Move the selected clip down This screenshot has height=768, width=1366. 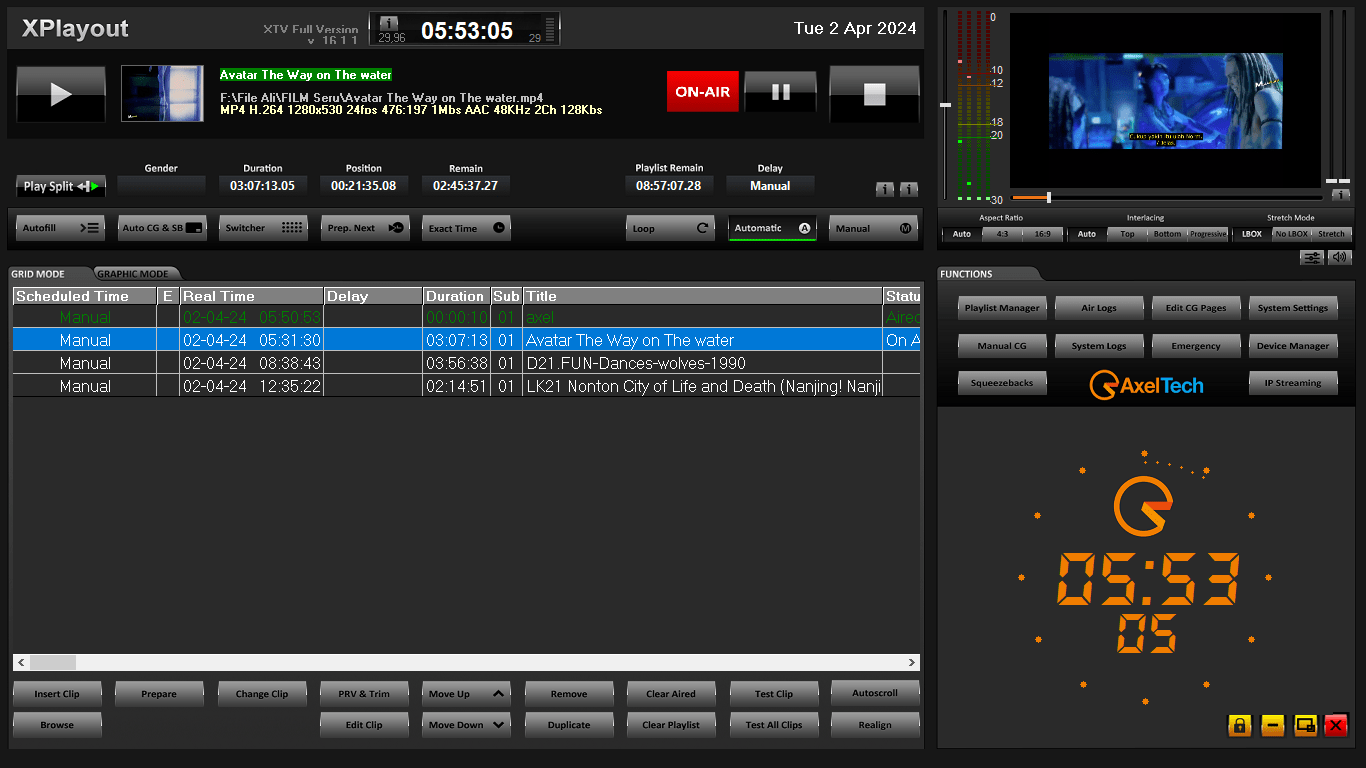click(x=467, y=725)
